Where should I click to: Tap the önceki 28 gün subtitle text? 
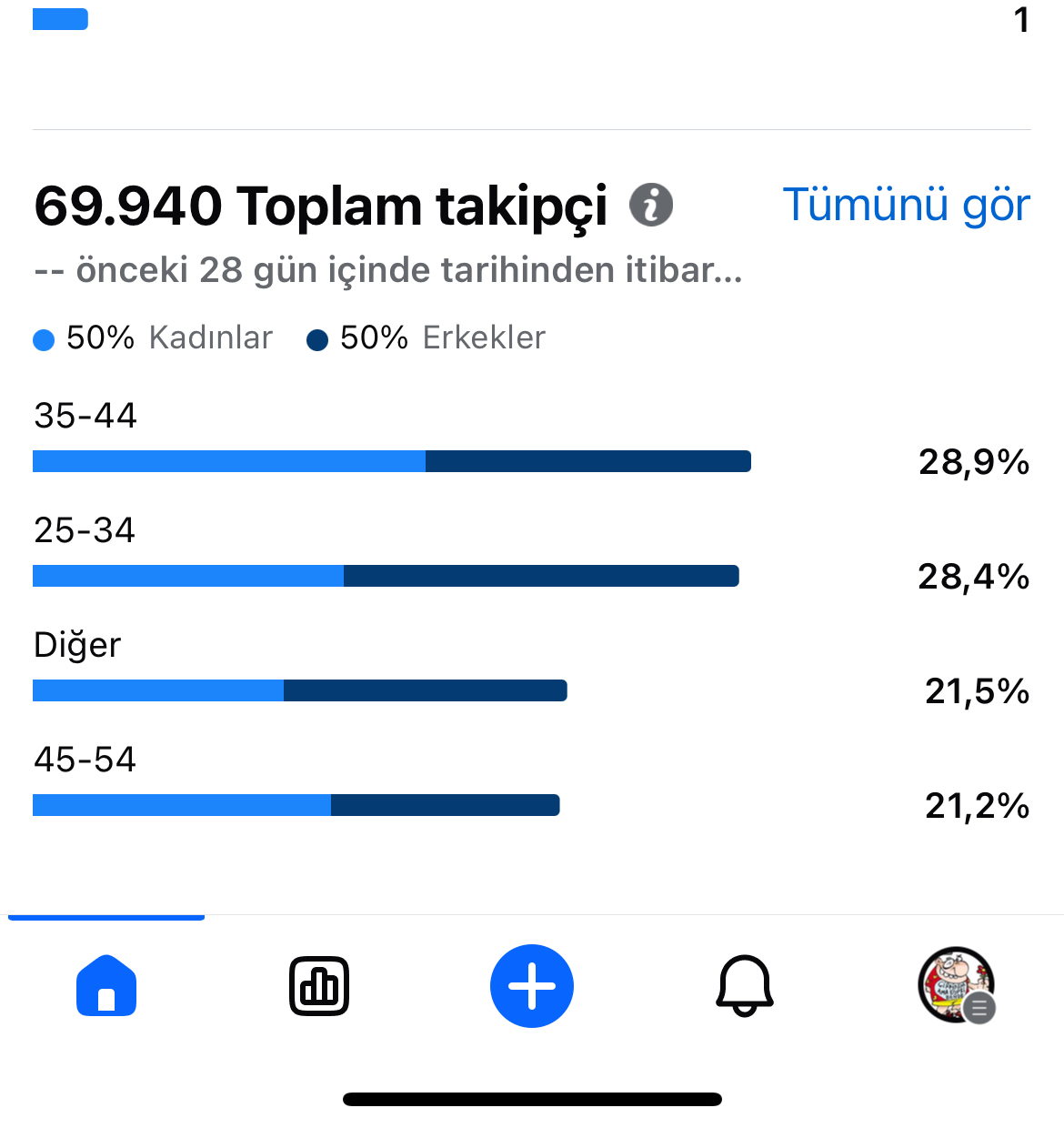click(x=388, y=270)
